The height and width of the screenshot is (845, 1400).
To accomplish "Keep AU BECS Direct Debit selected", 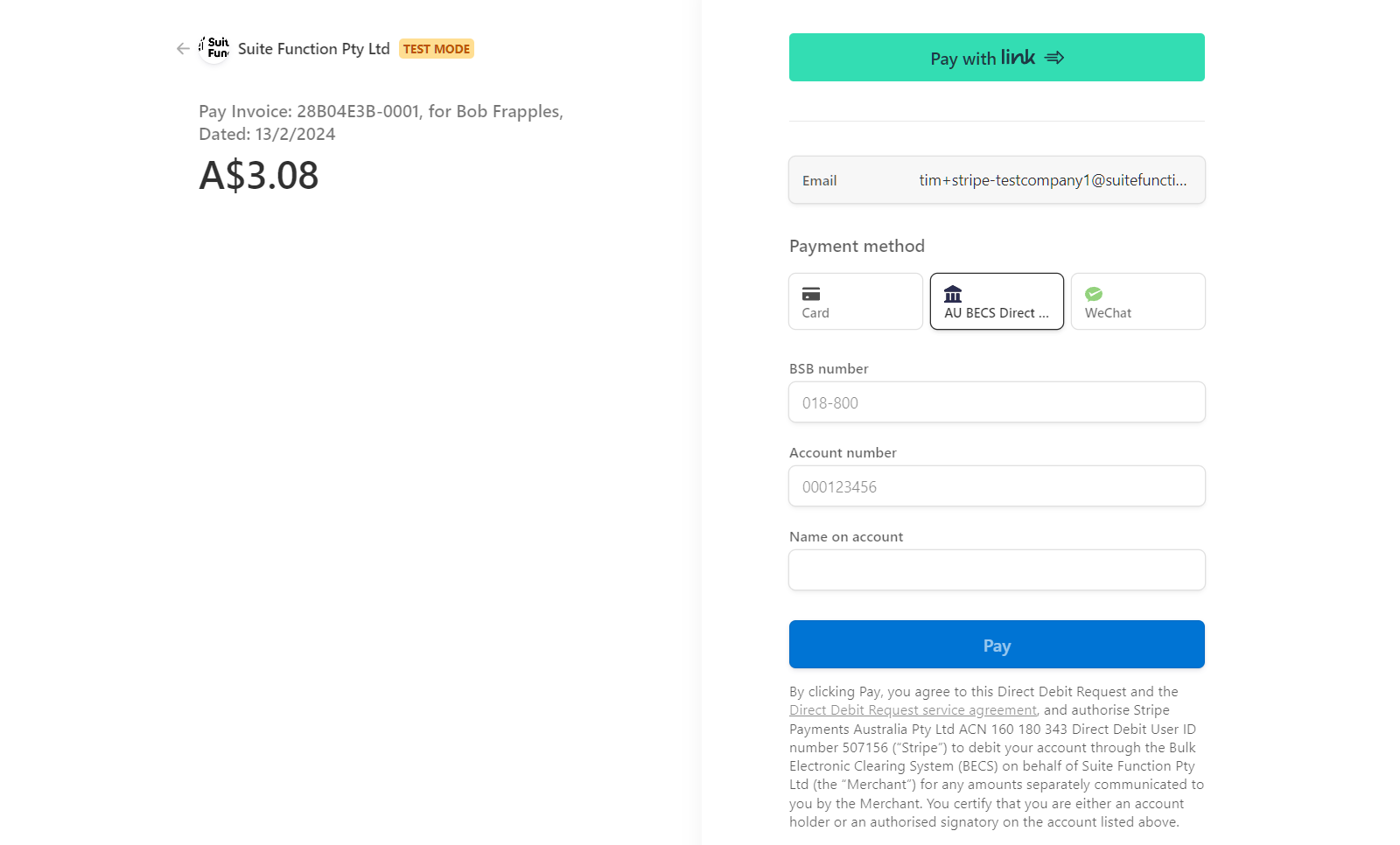I will point(997,301).
